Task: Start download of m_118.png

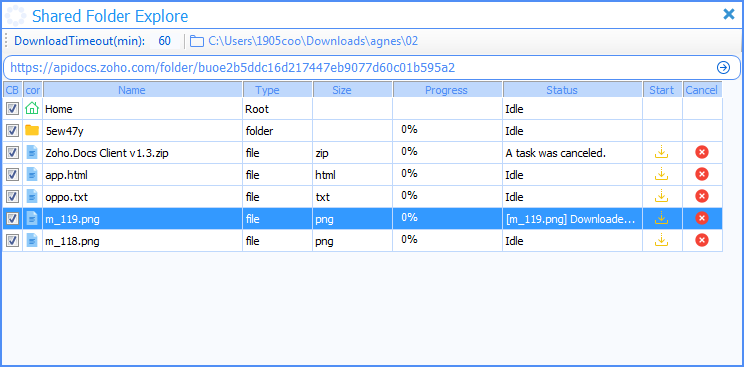Action: 661,240
